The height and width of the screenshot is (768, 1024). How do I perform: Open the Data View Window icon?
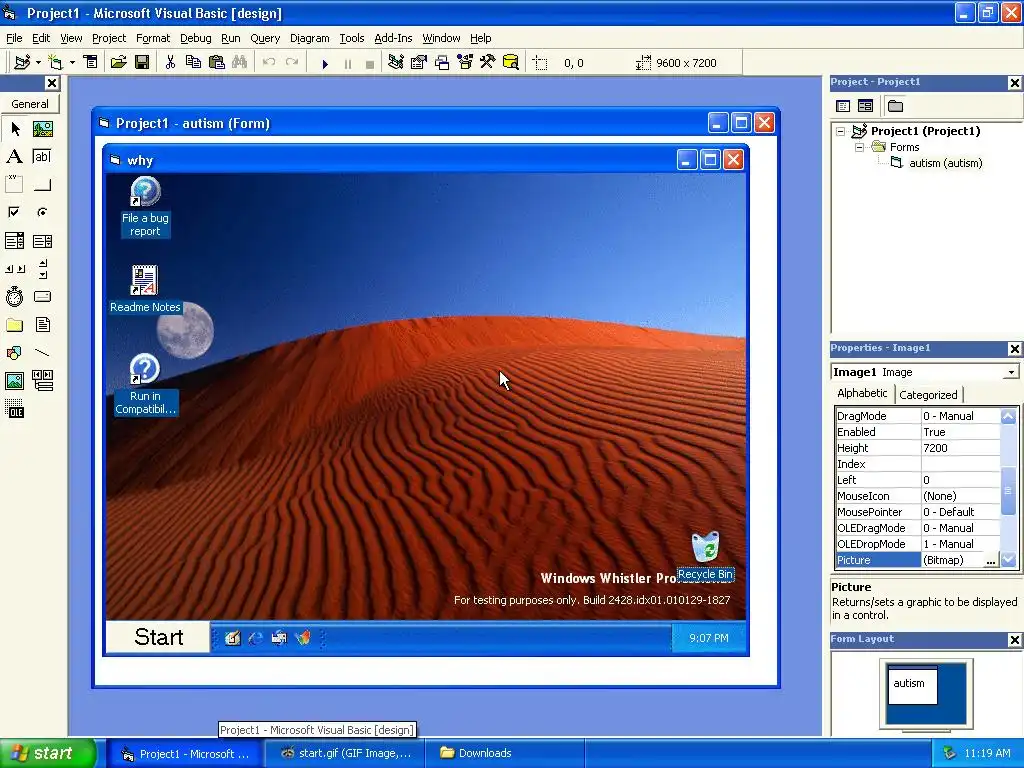(511, 62)
